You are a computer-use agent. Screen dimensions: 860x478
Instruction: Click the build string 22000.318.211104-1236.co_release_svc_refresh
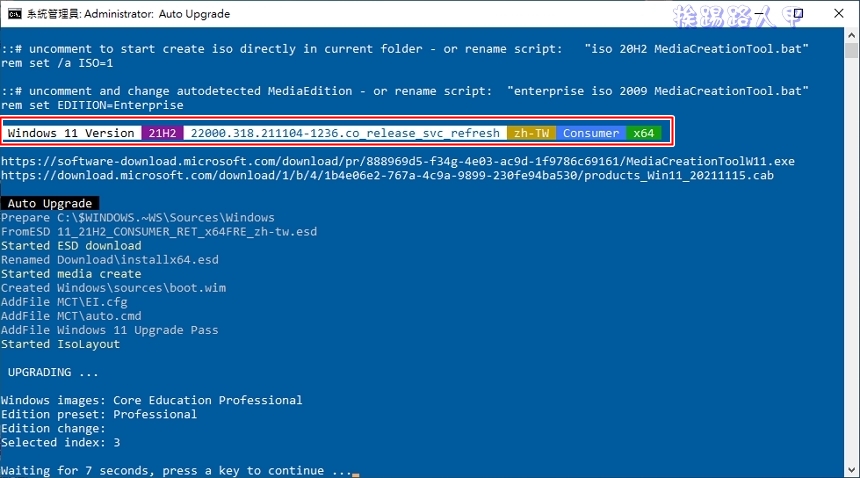(x=345, y=133)
